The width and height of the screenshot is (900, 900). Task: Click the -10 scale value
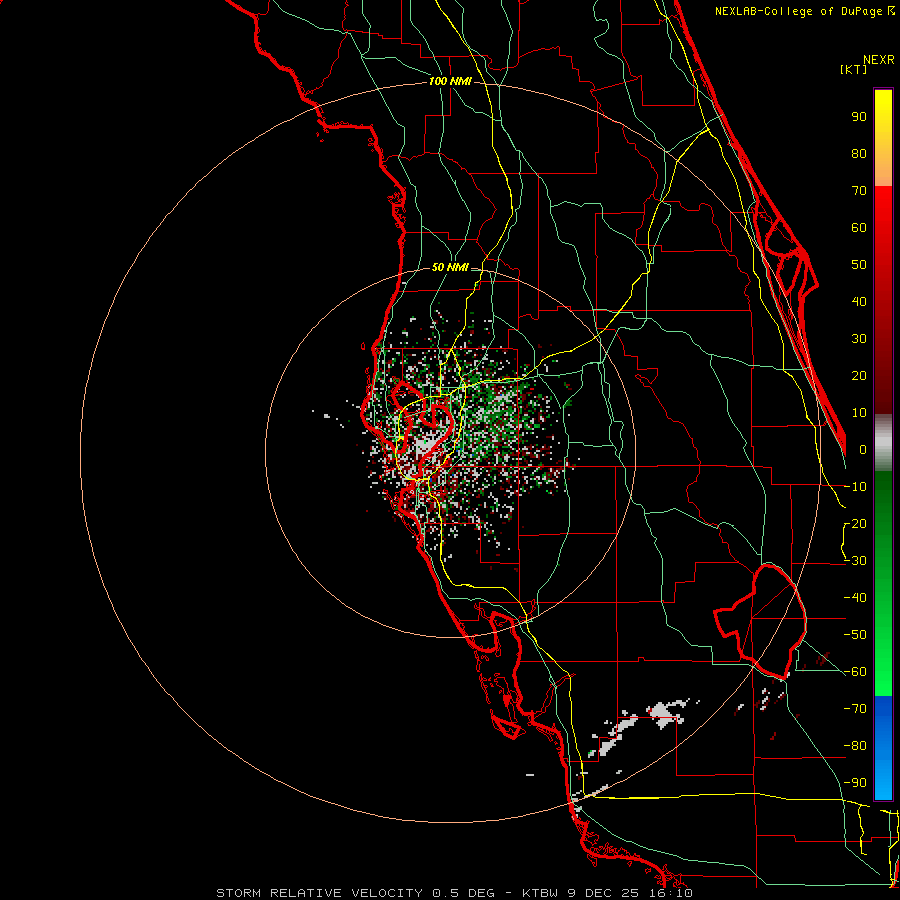(855, 487)
